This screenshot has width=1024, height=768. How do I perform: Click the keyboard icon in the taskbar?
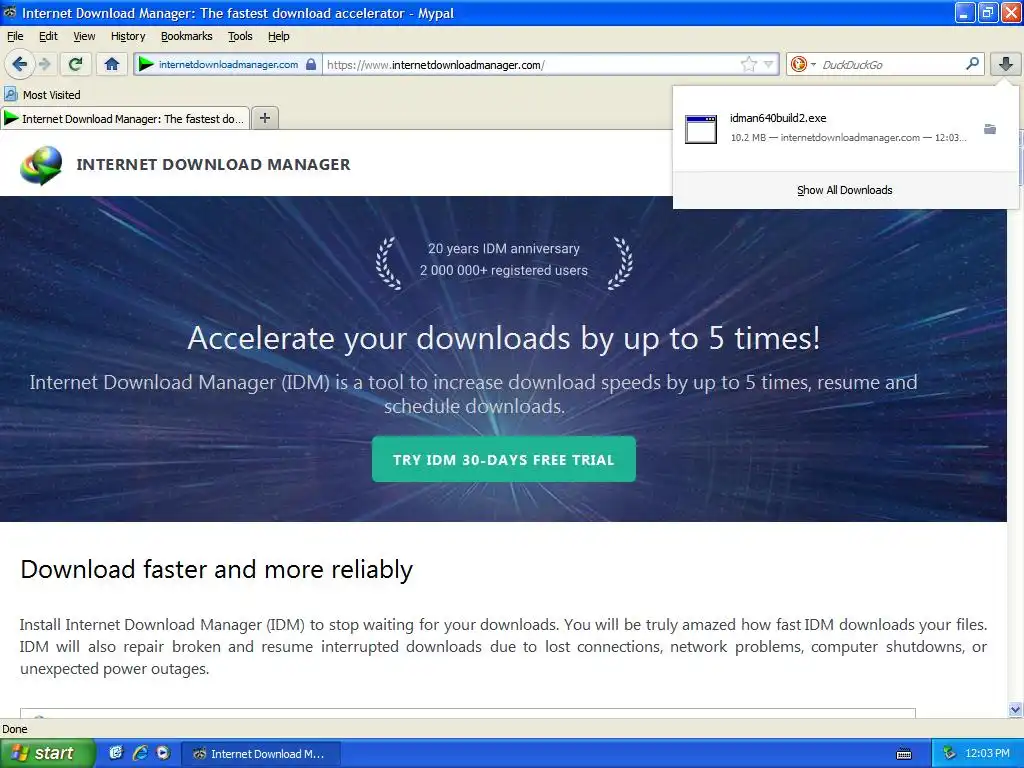click(x=904, y=754)
